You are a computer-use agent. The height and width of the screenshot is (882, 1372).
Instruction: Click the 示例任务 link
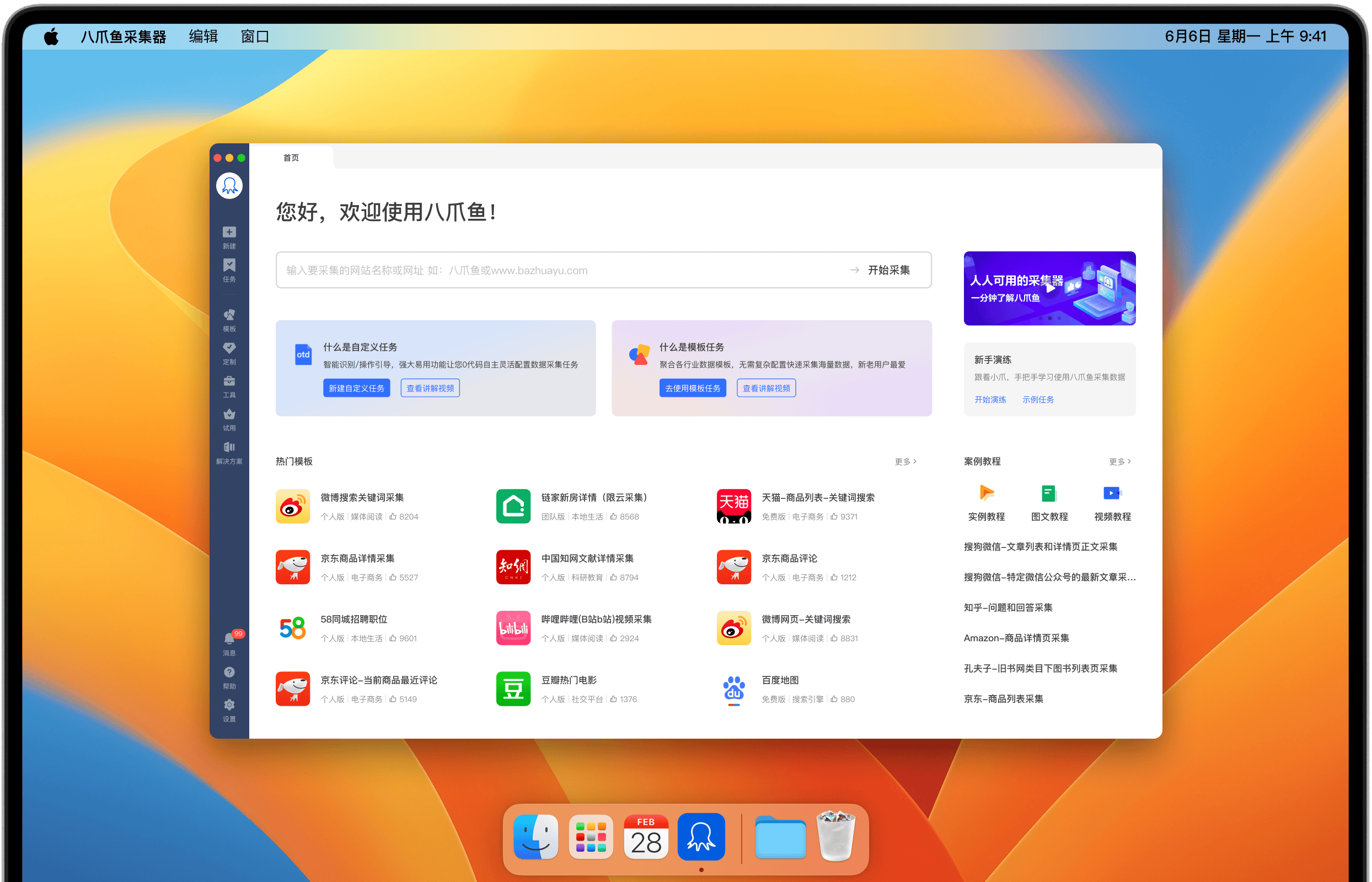click(1038, 400)
